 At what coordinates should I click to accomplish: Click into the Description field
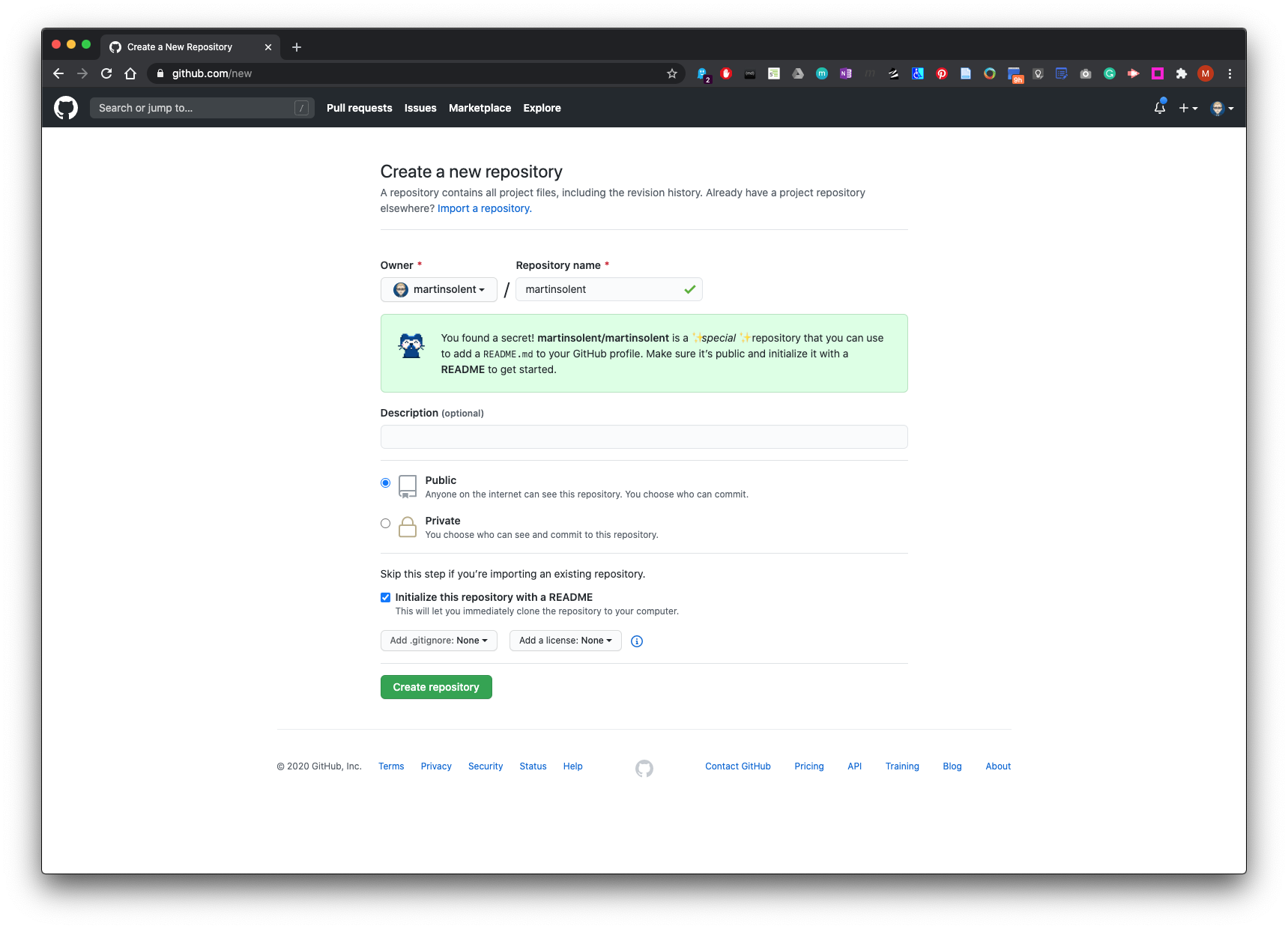(644, 437)
